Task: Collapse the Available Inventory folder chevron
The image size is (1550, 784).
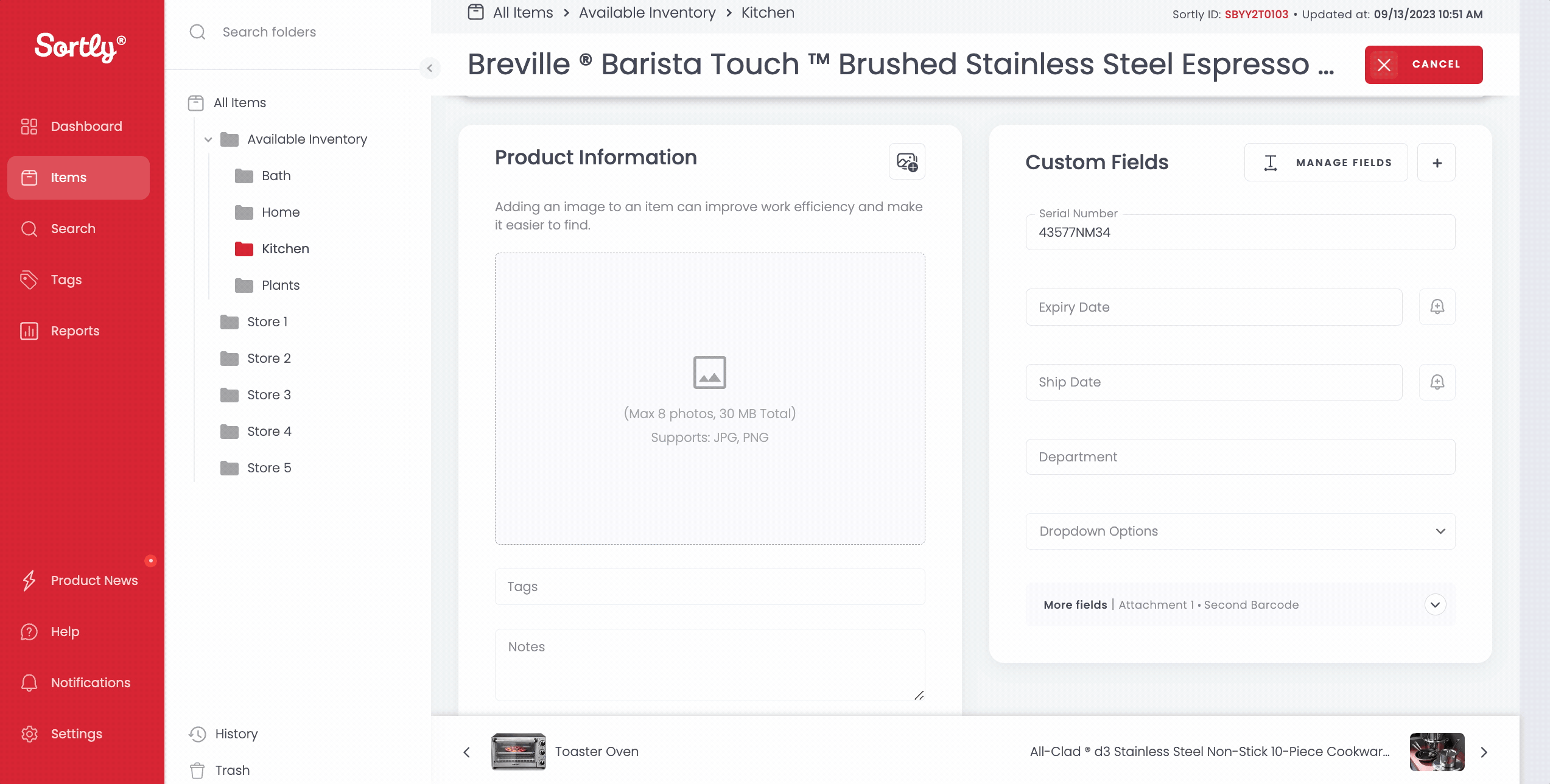Action: [x=208, y=139]
